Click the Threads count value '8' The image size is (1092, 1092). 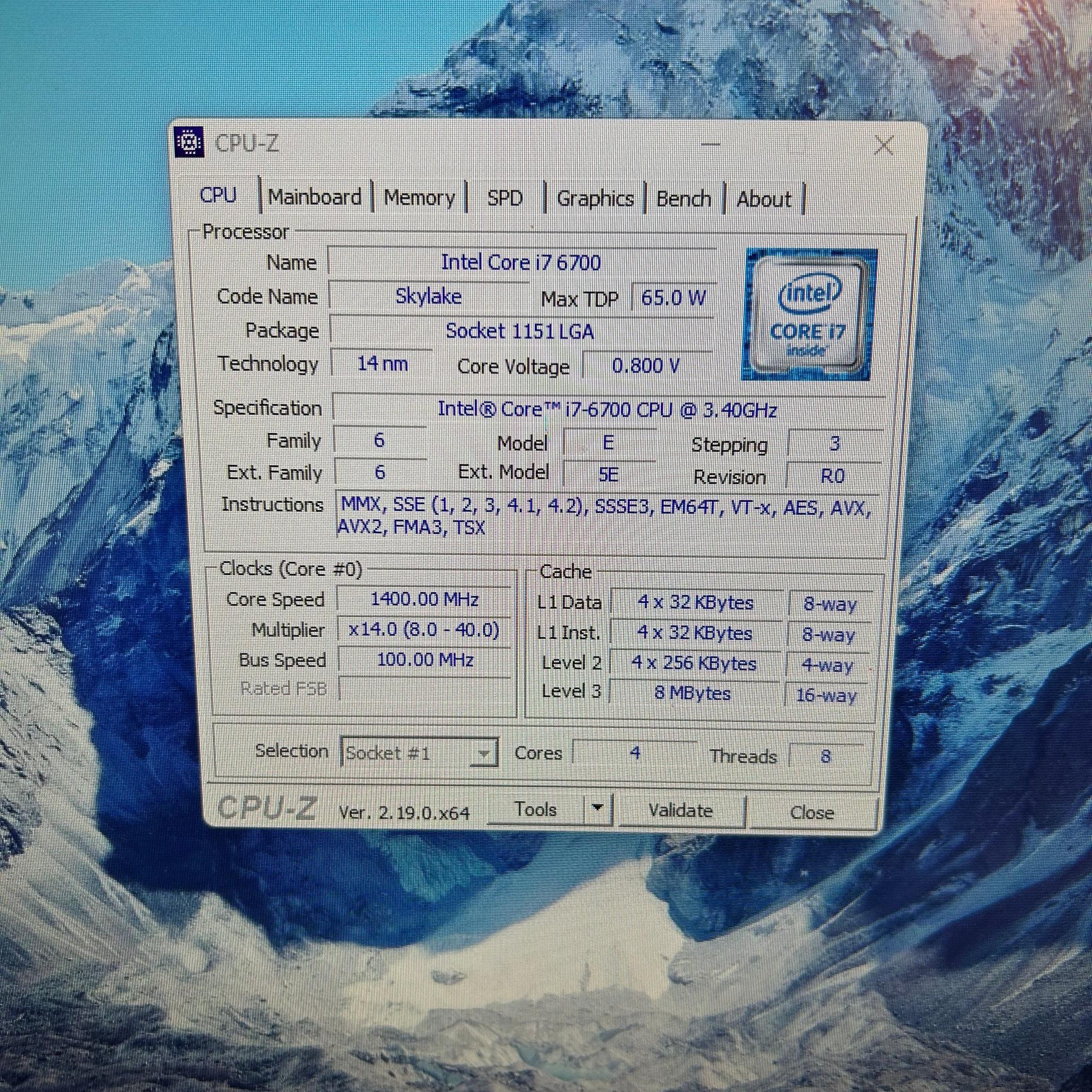click(x=825, y=756)
